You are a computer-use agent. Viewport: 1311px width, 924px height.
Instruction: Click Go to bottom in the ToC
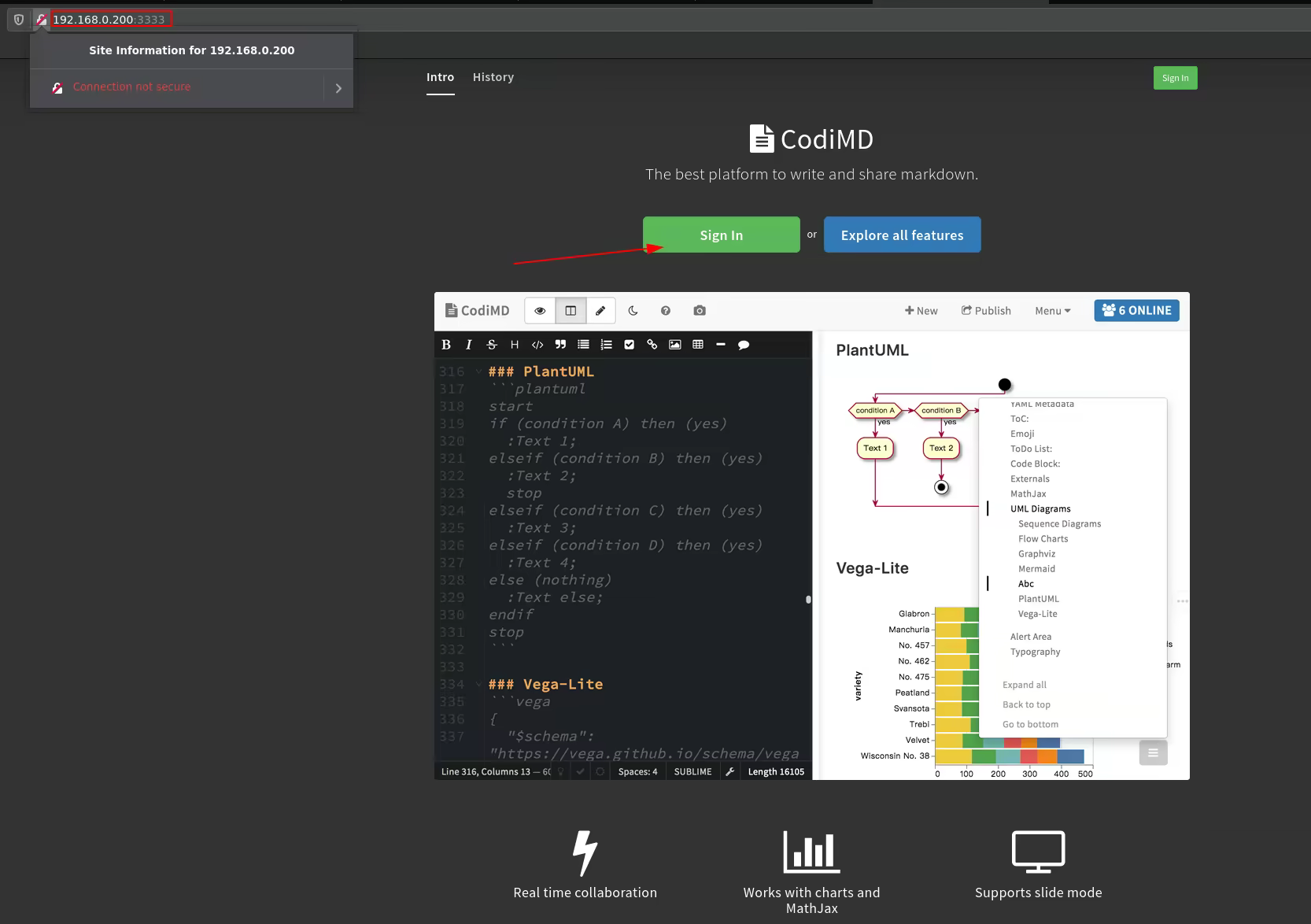coord(1030,724)
